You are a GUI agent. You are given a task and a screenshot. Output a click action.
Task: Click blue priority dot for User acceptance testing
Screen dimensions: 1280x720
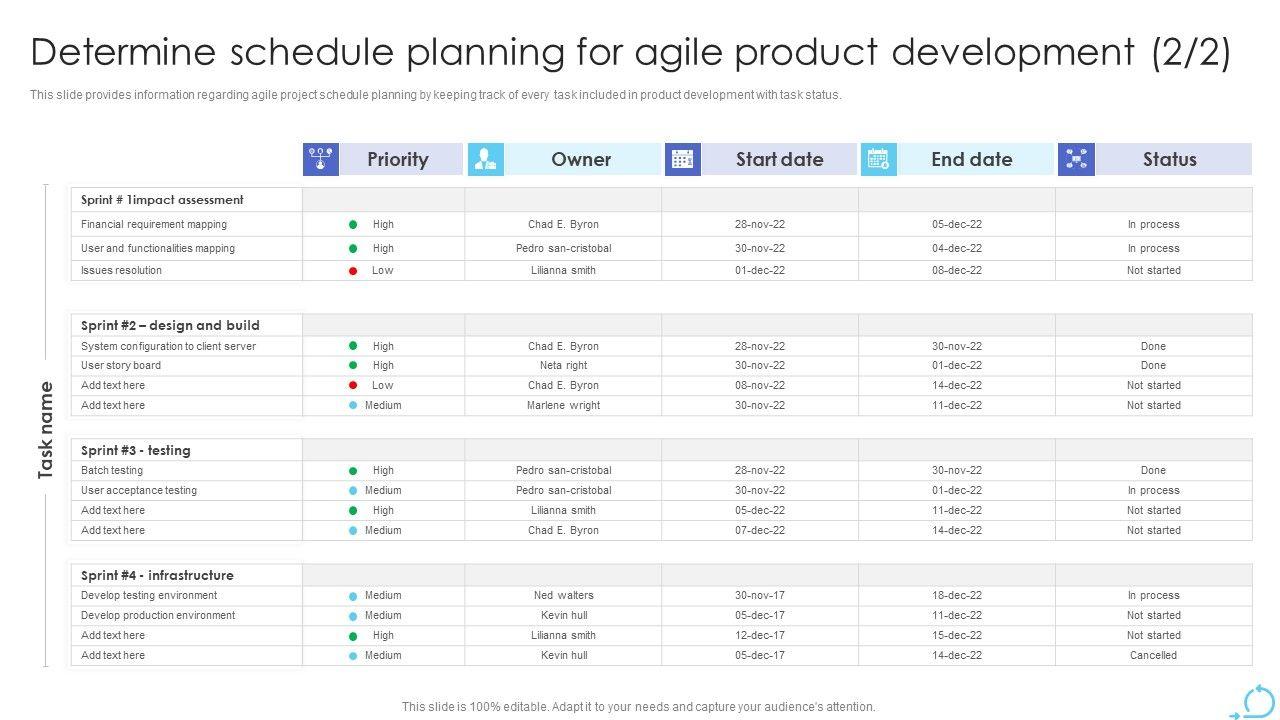click(x=353, y=491)
